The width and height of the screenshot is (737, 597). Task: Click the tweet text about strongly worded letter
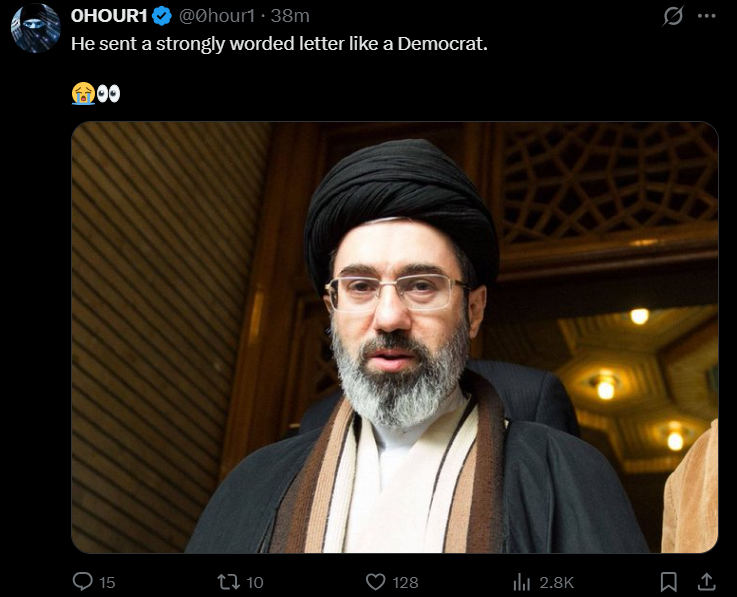279,44
